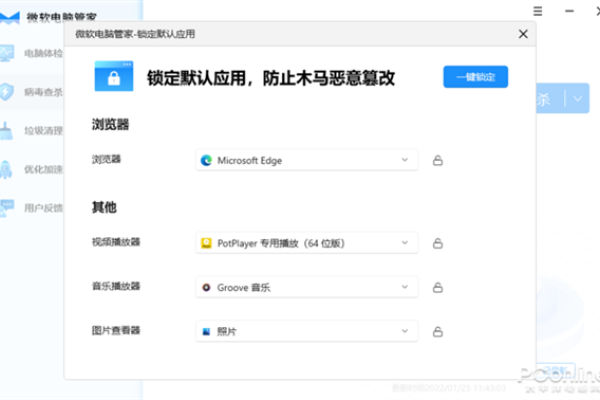Click the 其他 section heading
The image size is (600, 400).
104,207
